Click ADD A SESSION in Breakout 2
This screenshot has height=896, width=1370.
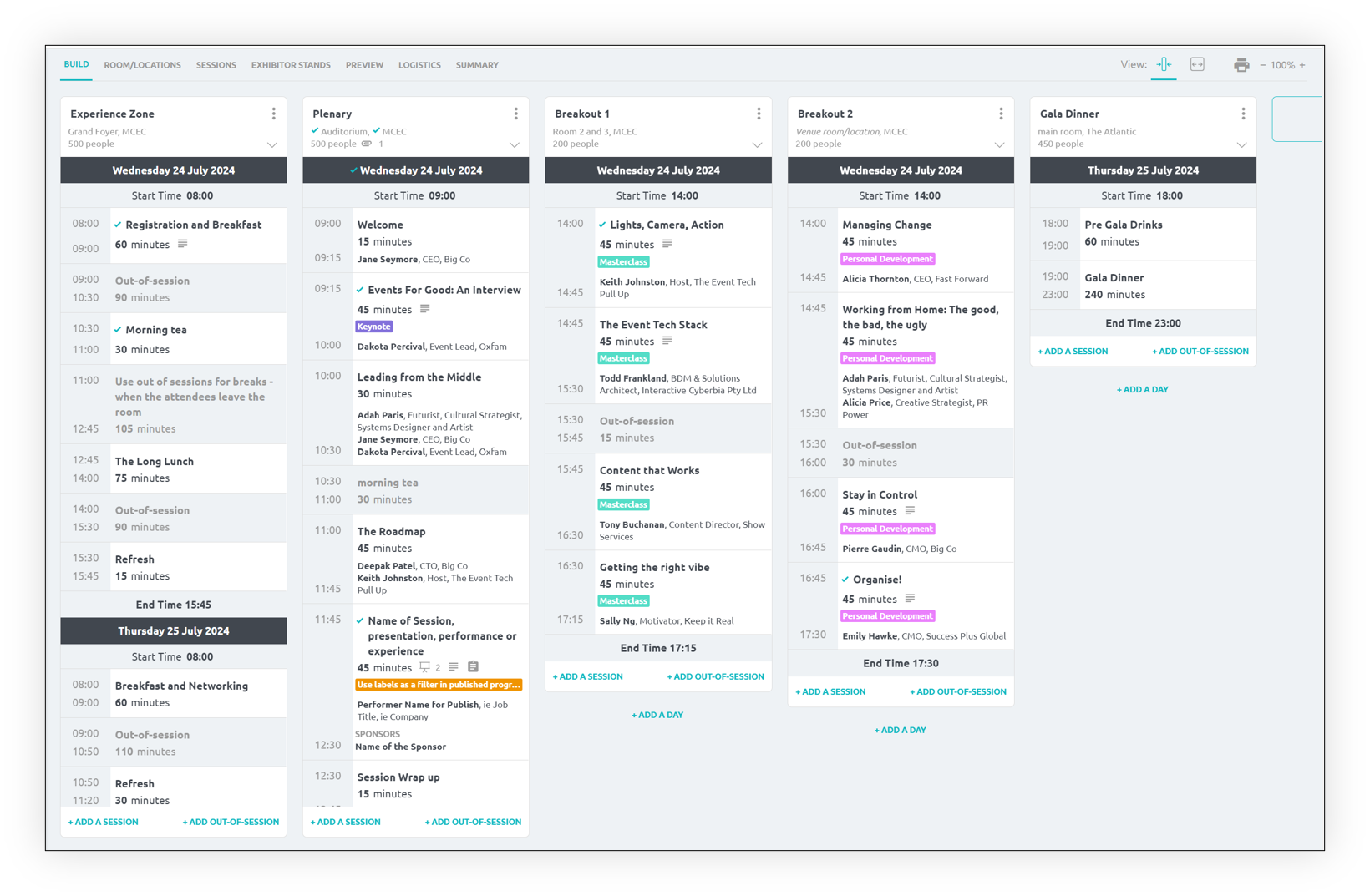tap(831, 691)
